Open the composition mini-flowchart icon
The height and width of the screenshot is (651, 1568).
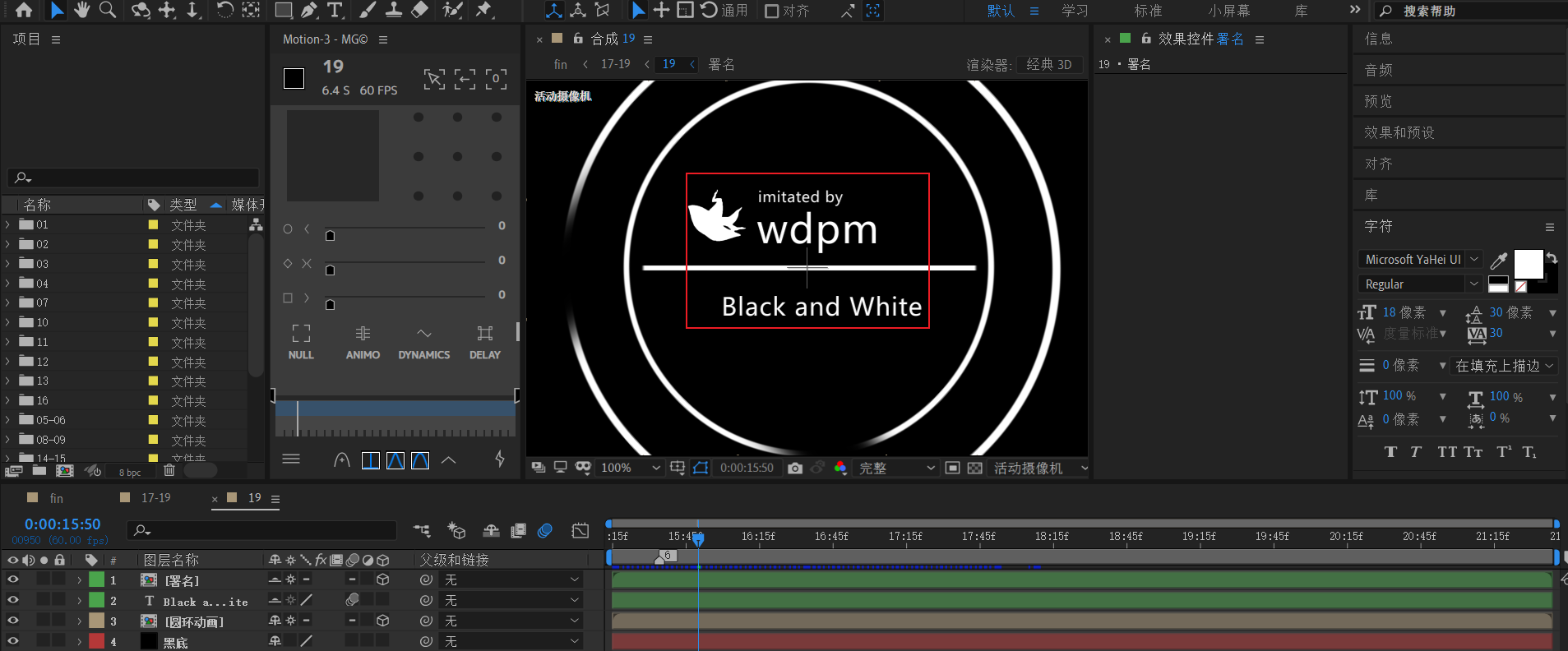click(x=422, y=531)
